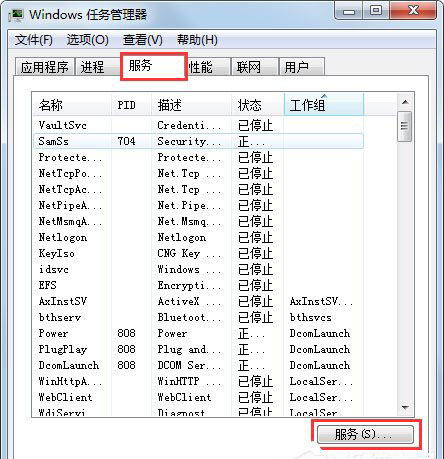Switch to the 用户 tab
444x459 pixels.
point(302,67)
